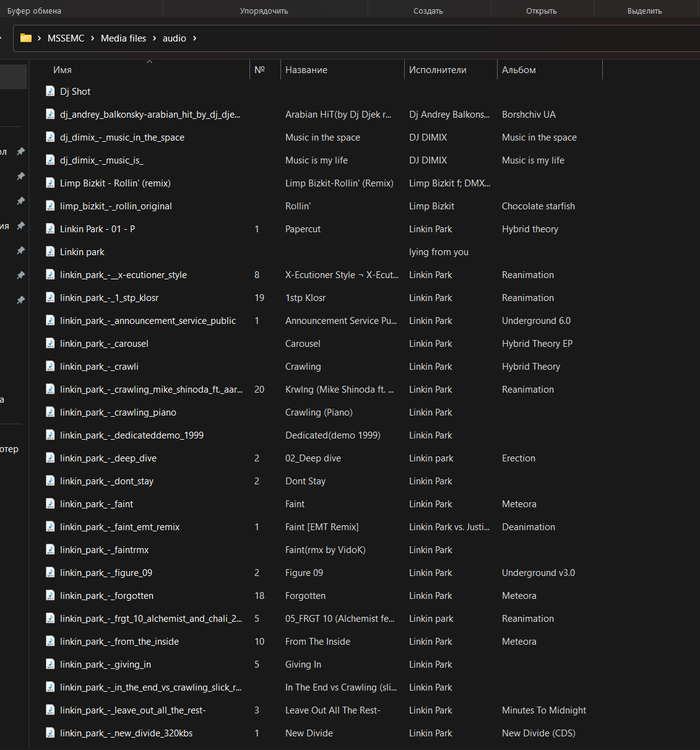Click title cell Papercut
The image size is (700, 750).
coord(303,229)
